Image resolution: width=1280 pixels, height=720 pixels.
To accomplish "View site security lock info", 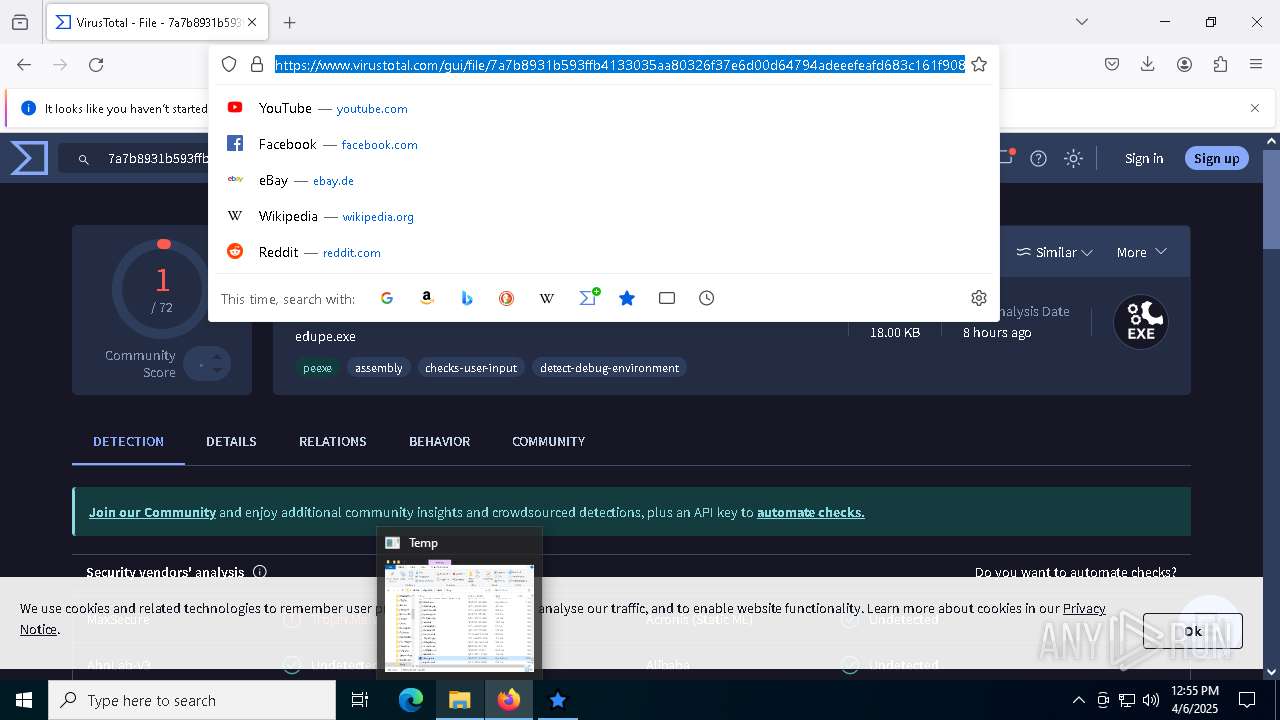I will (x=257, y=64).
